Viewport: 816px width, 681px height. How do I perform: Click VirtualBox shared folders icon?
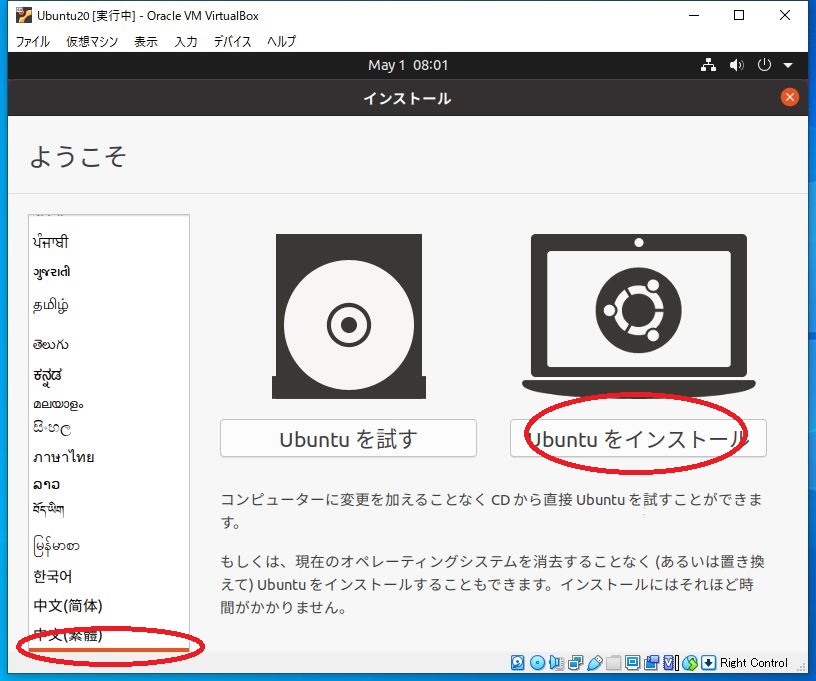pyautogui.click(x=614, y=662)
